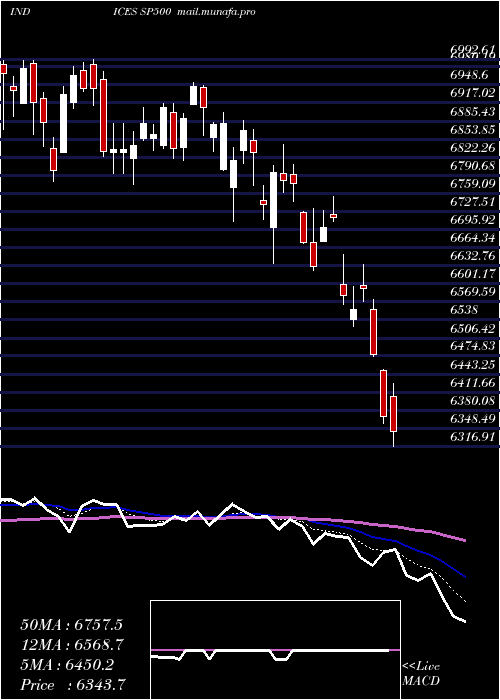Select the 6948.6 price level label

tap(469, 75)
